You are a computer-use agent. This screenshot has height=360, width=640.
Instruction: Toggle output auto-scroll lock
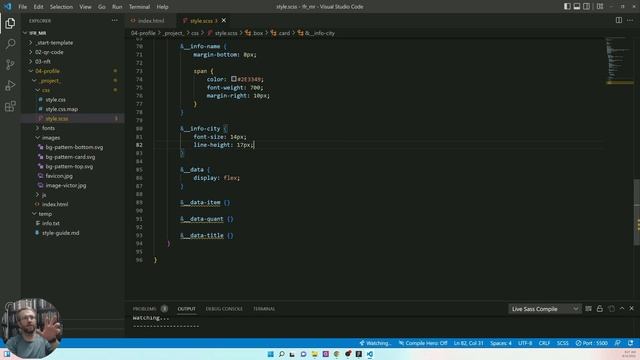600,309
